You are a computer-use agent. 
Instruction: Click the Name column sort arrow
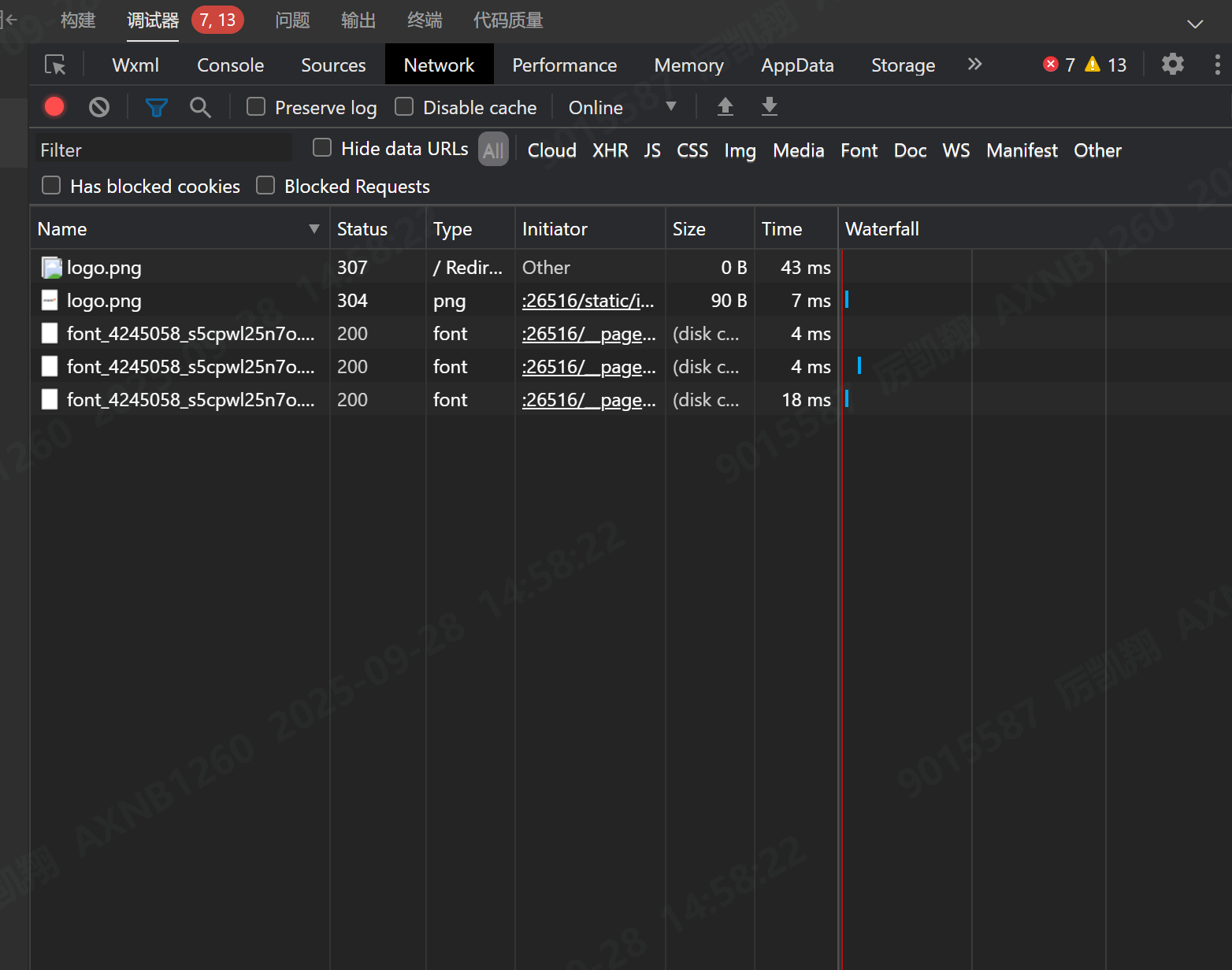pyautogui.click(x=314, y=229)
